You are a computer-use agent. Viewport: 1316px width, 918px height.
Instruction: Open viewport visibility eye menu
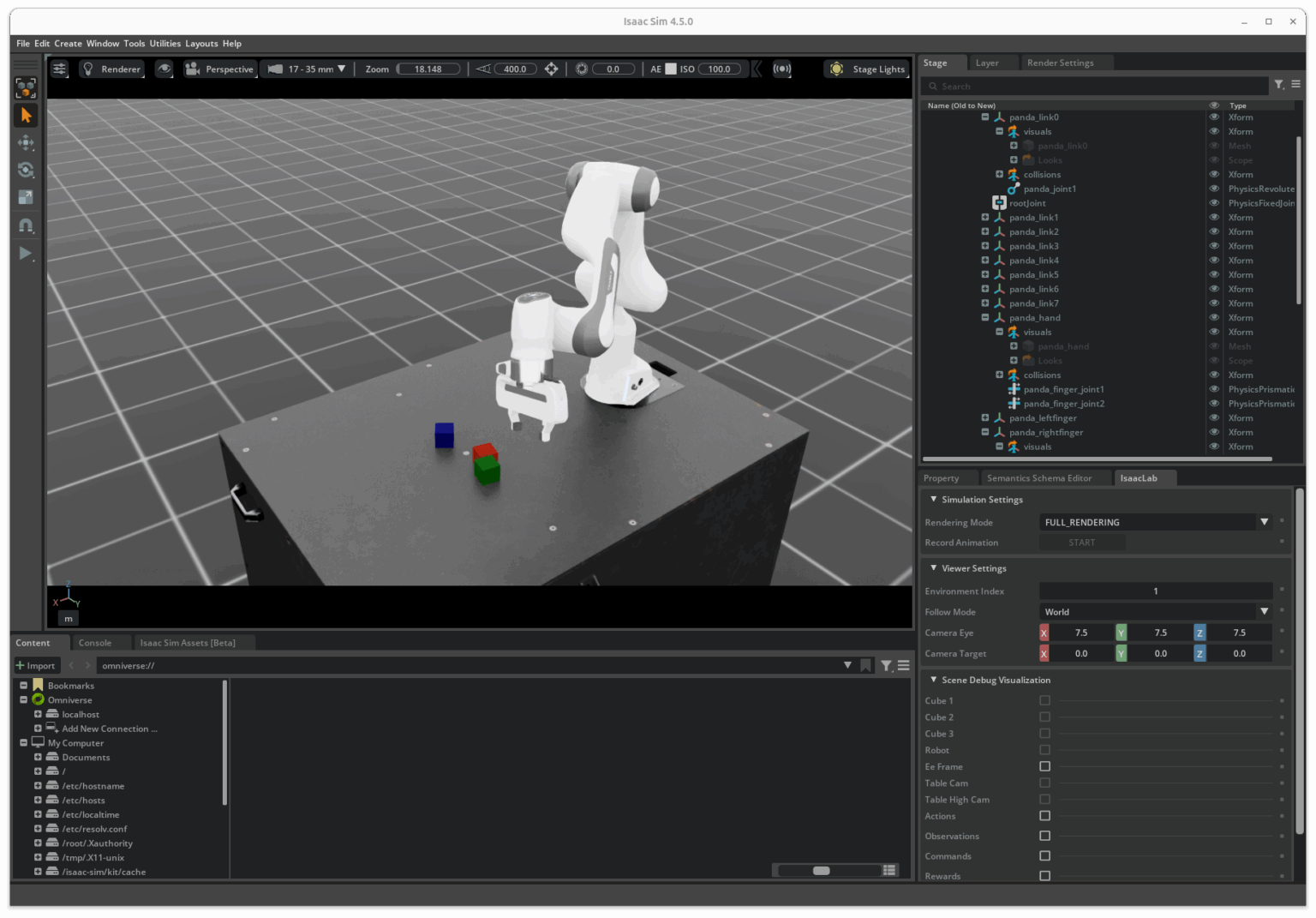point(164,69)
